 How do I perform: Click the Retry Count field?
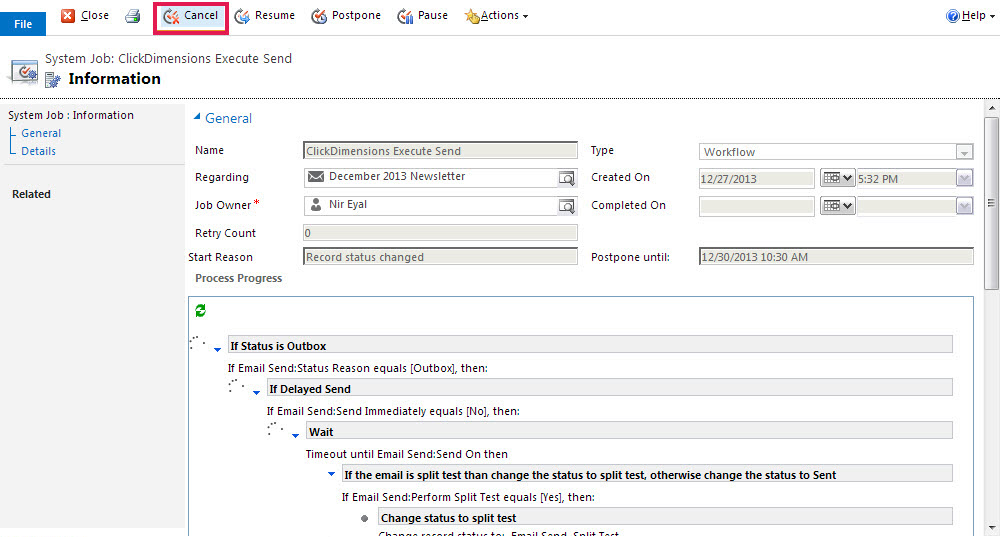(x=440, y=233)
